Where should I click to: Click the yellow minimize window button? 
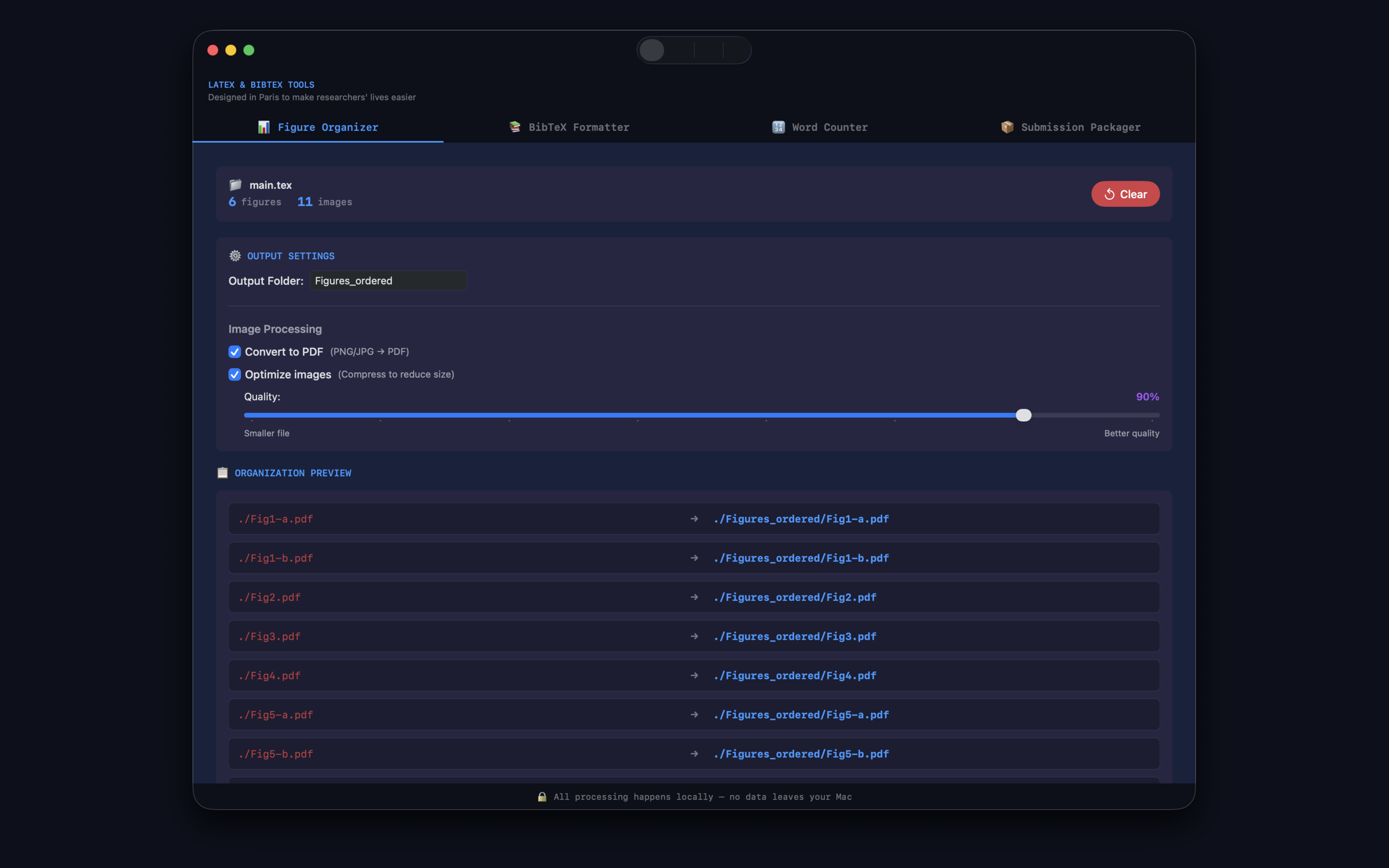[231, 51]
